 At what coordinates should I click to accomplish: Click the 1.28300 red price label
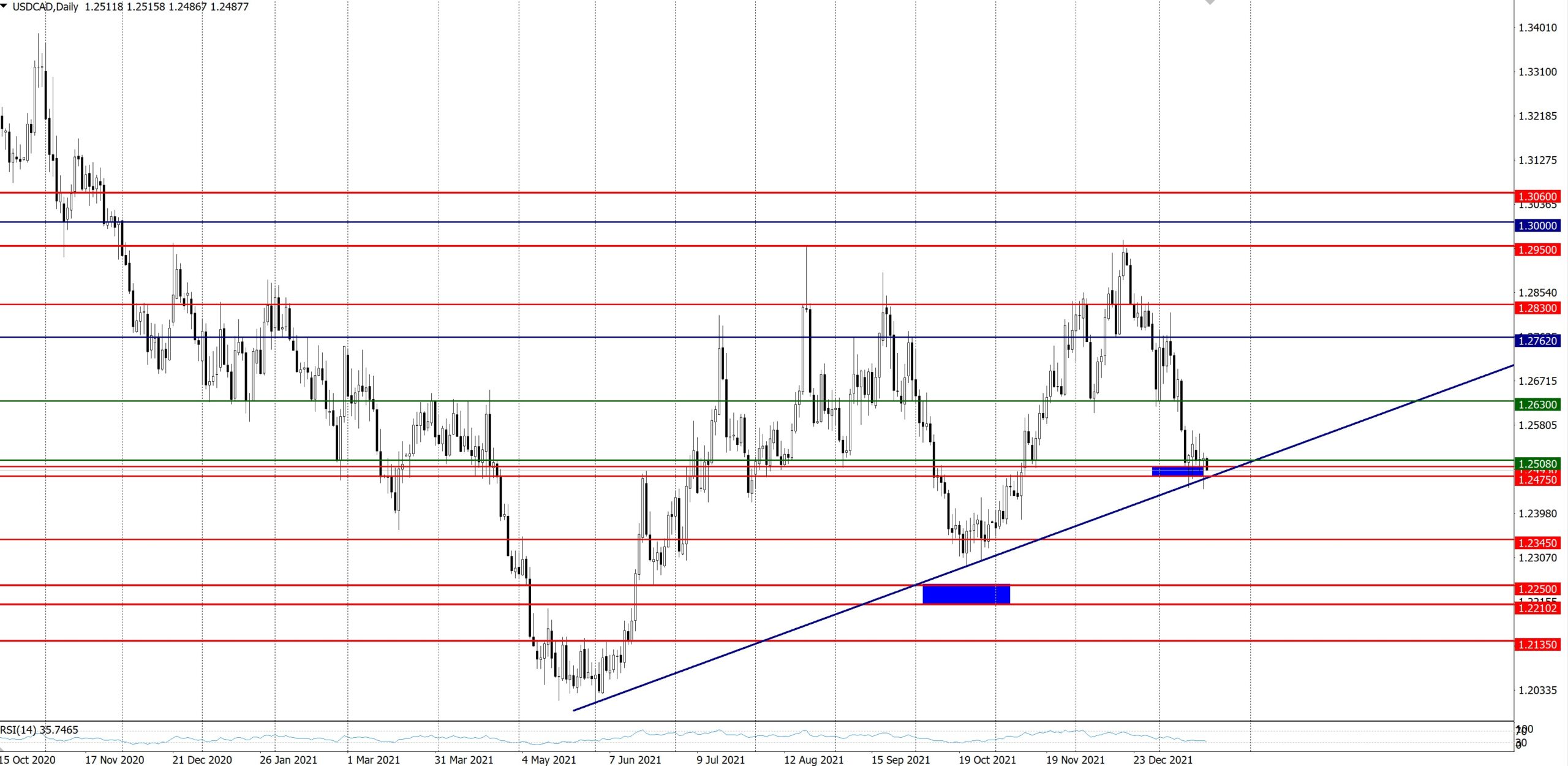point(1537,308)
